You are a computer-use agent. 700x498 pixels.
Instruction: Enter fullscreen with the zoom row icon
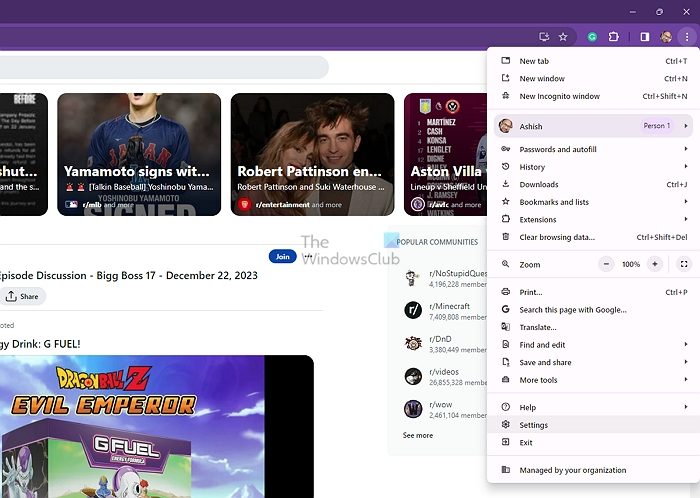pyautogui.click(x=683, y=264)
